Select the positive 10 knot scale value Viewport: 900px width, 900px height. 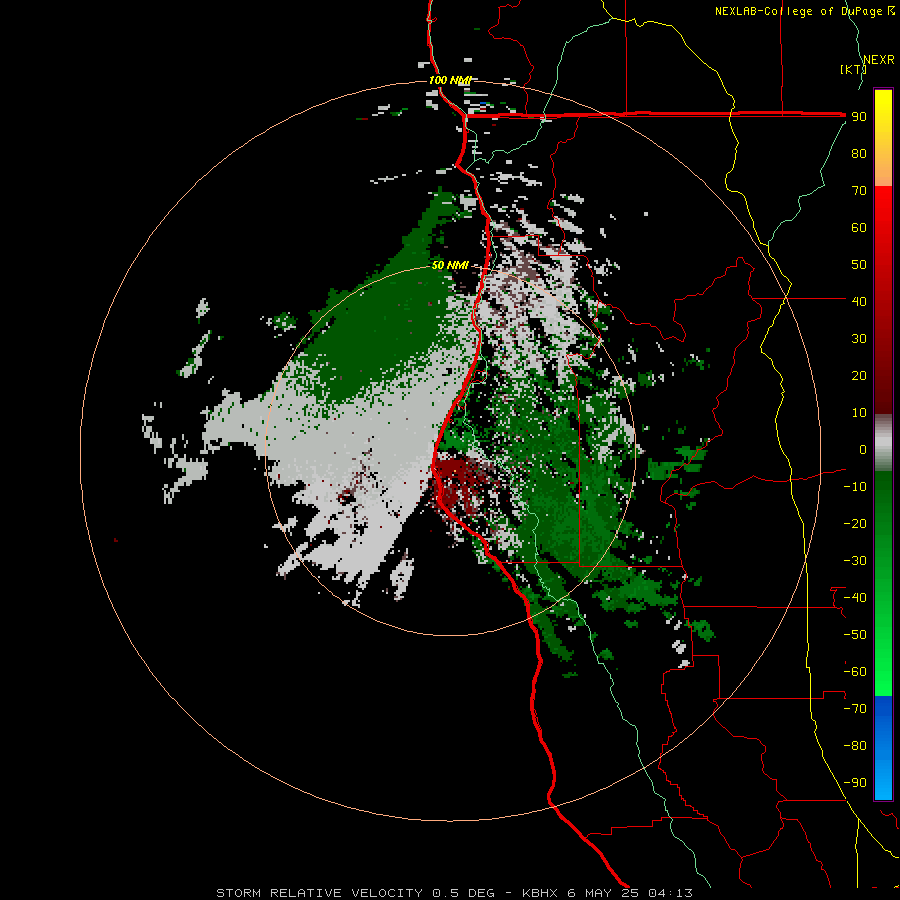pos(859,413)
